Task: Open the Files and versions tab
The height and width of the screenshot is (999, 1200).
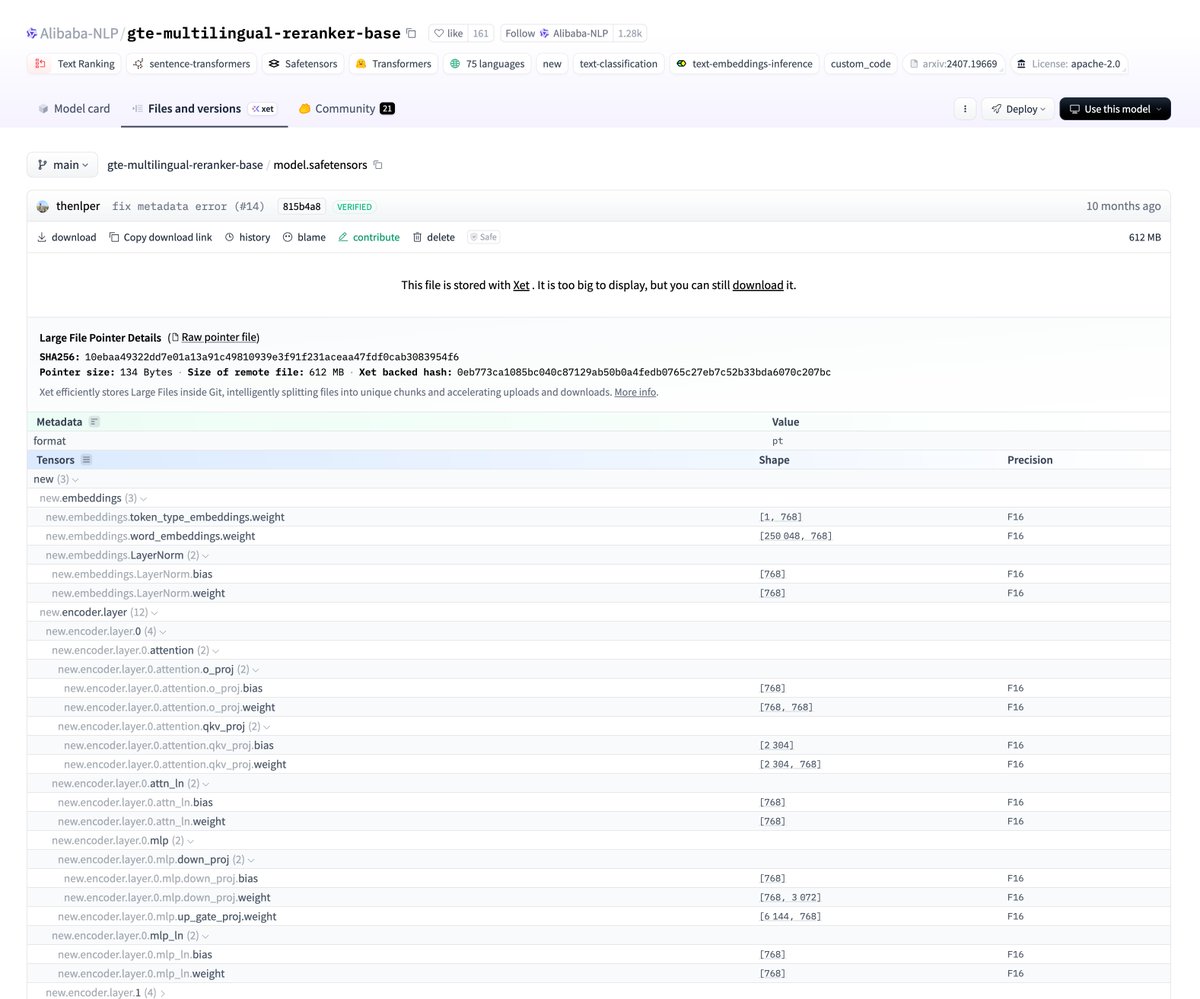Action: tap(204, 109)
